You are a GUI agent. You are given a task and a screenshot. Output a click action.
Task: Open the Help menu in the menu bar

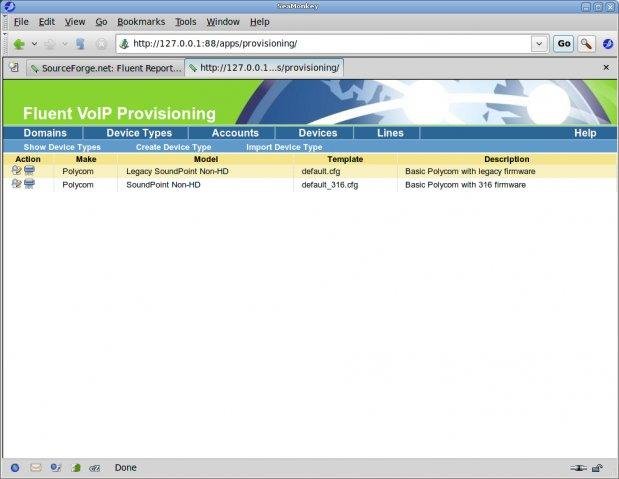click(260, 22)
